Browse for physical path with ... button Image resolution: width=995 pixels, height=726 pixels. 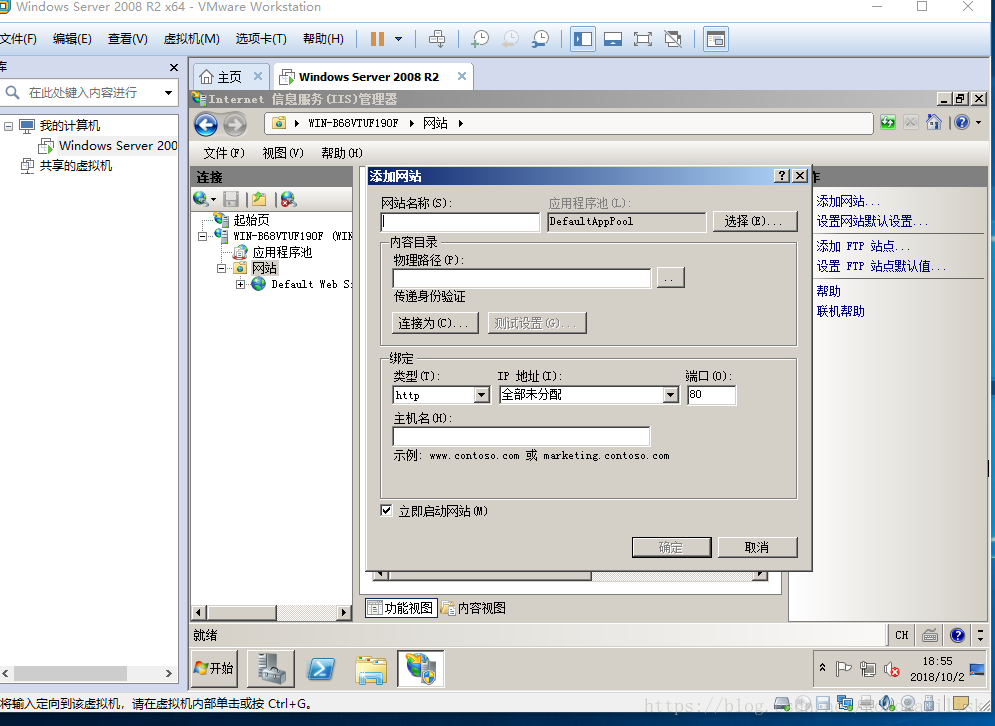[x=670, y=278]
